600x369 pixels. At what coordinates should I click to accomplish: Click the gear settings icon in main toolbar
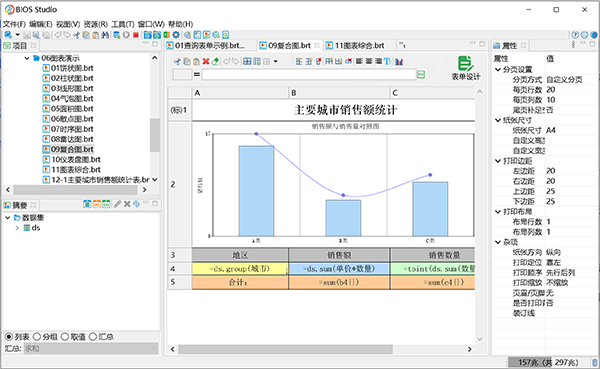[x=176, y=35]
